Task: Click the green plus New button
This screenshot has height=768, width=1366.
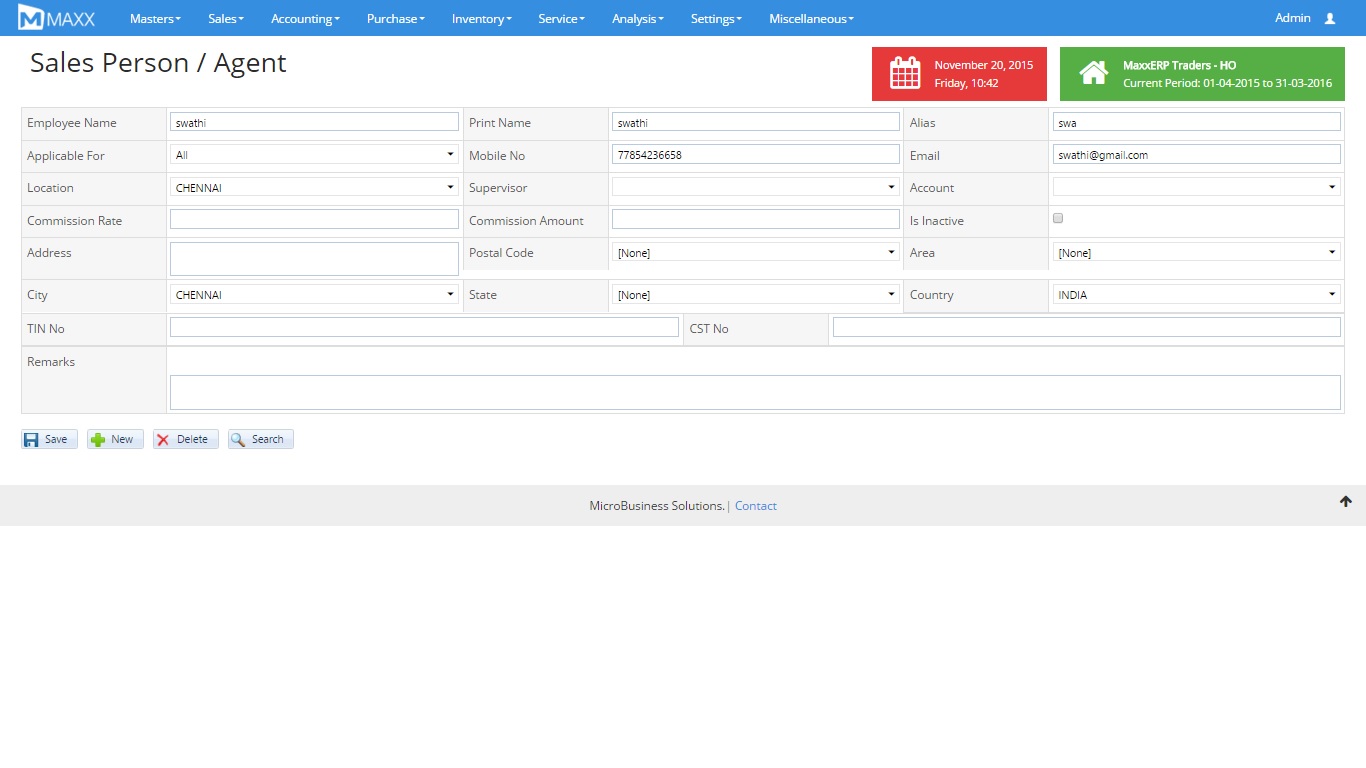Action: point(115,439)
